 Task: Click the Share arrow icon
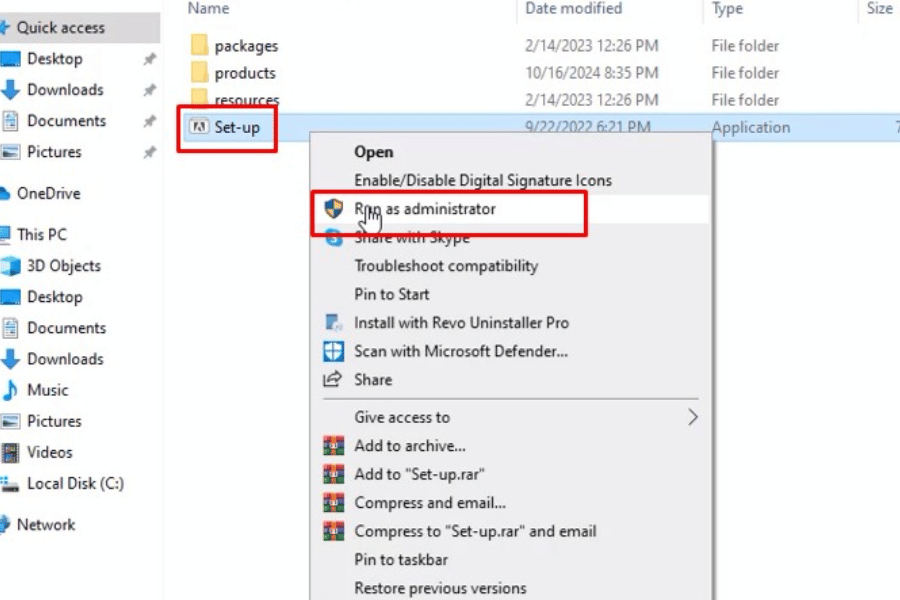tap(334, 380)
